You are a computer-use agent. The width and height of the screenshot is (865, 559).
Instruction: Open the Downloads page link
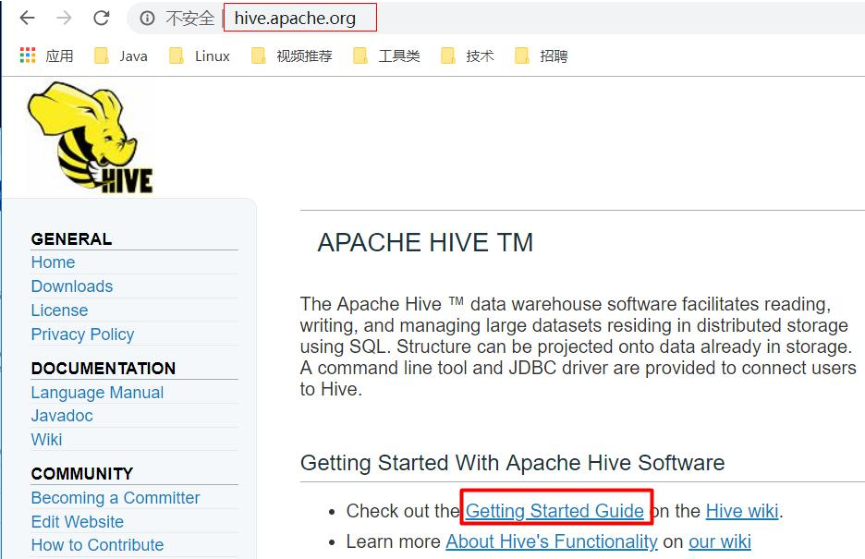[x=72, y=286]
